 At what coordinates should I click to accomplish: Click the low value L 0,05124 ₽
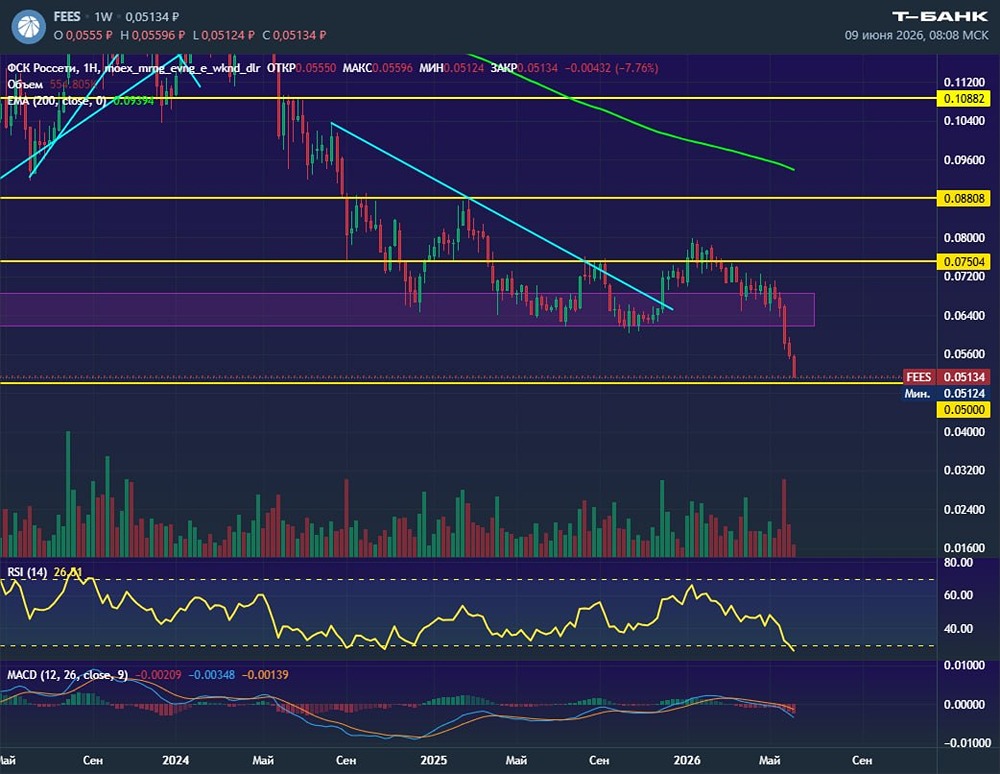click(224, 35)
